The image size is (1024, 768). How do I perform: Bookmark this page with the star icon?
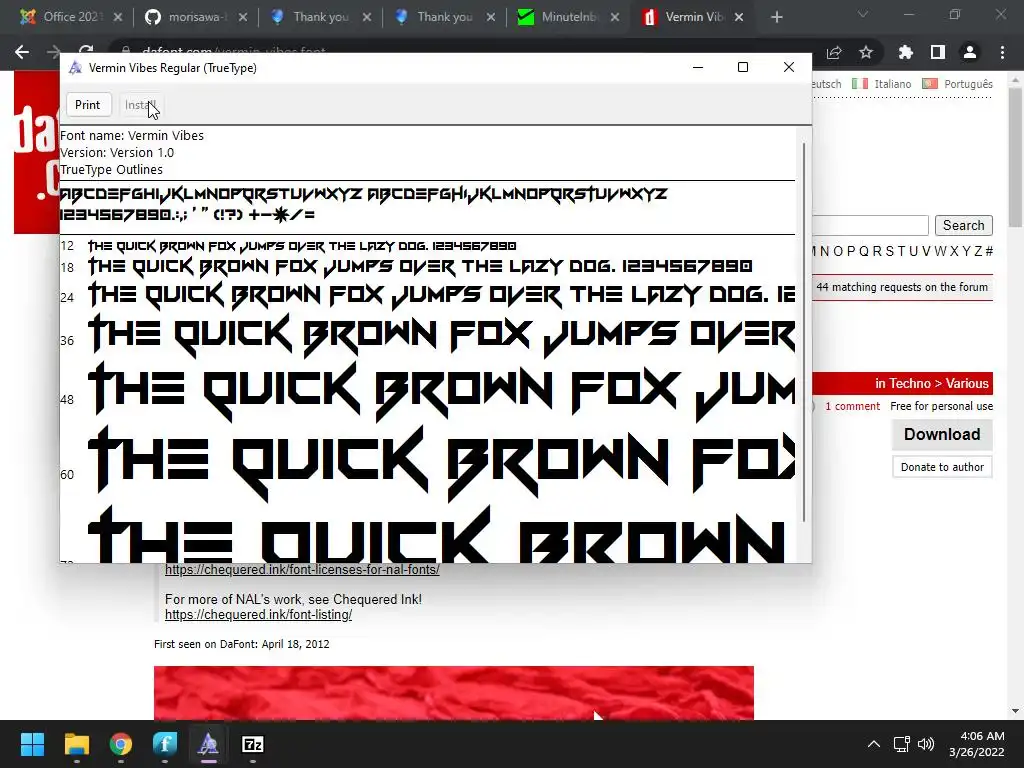pos(866,52)
